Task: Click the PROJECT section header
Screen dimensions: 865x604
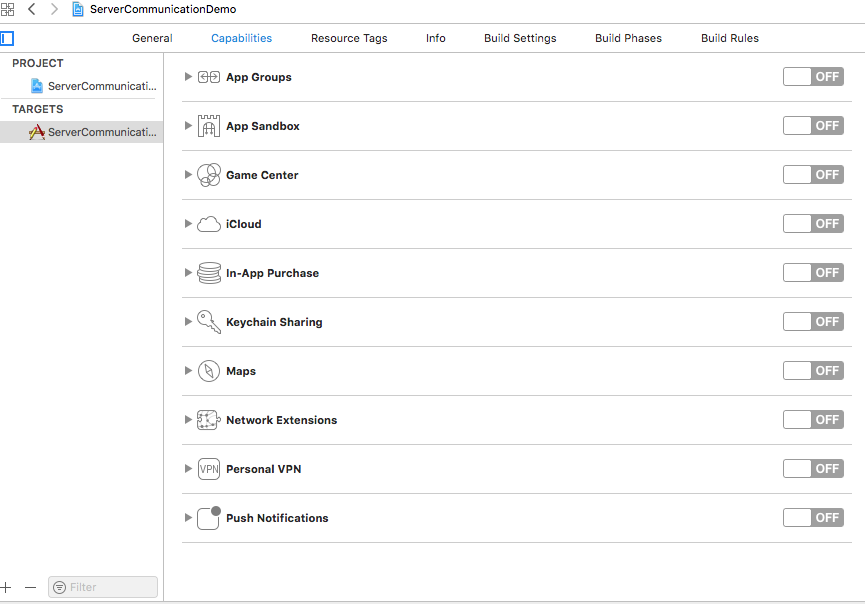Action: [38, 63]
